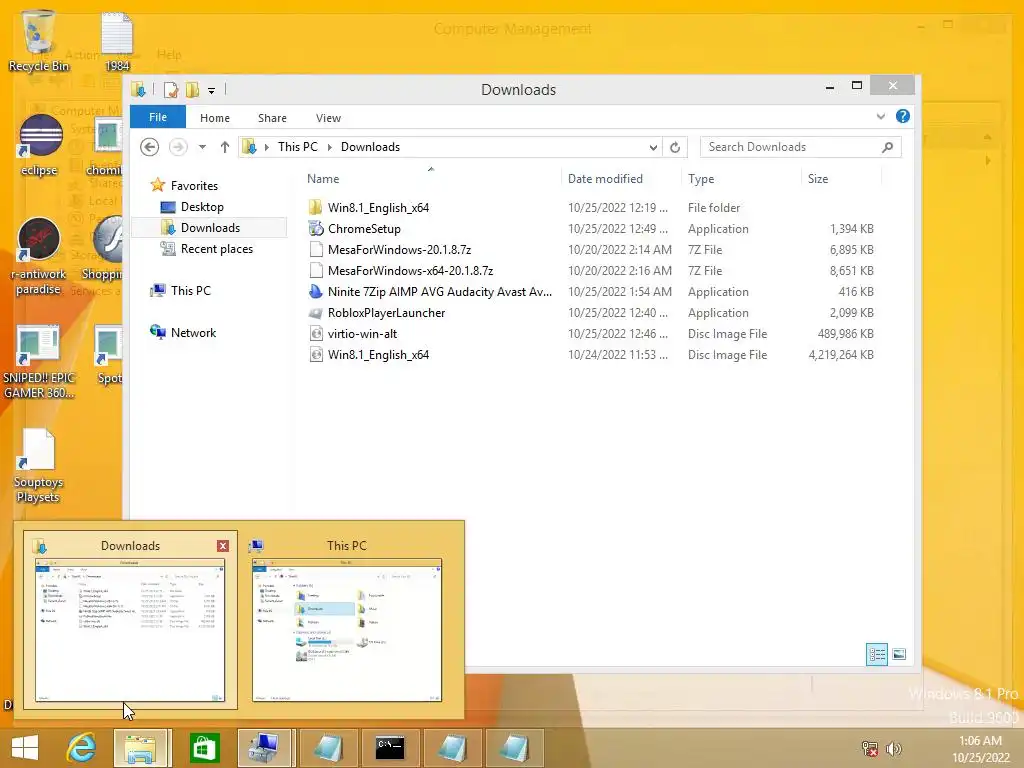Click the network tray icon
The image size is (1024, 768).
[x=869, y=748]
